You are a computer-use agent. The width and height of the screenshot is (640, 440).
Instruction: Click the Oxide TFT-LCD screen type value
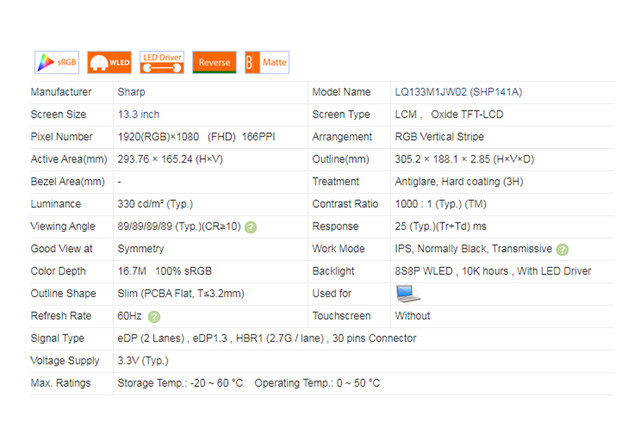(x=467, y=115)
